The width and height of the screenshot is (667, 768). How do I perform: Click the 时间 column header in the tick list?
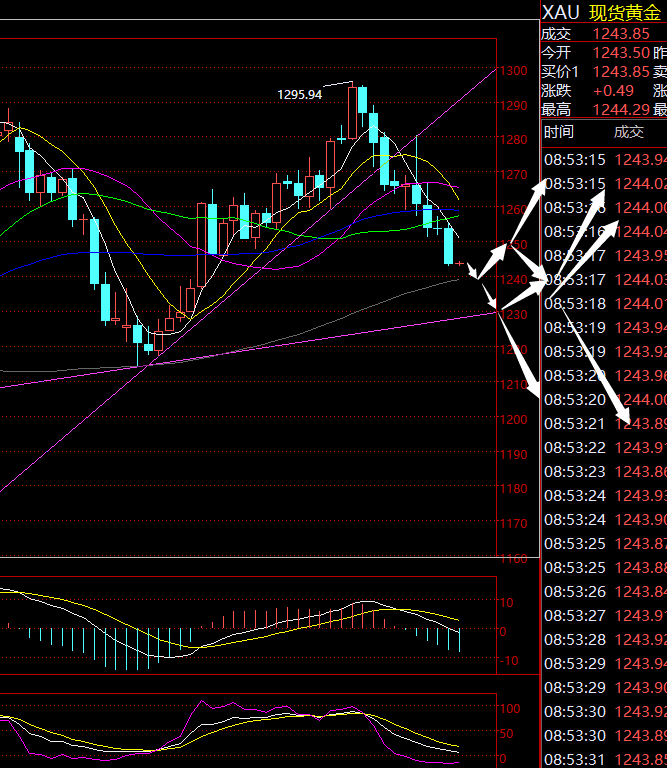click(559, 132)
